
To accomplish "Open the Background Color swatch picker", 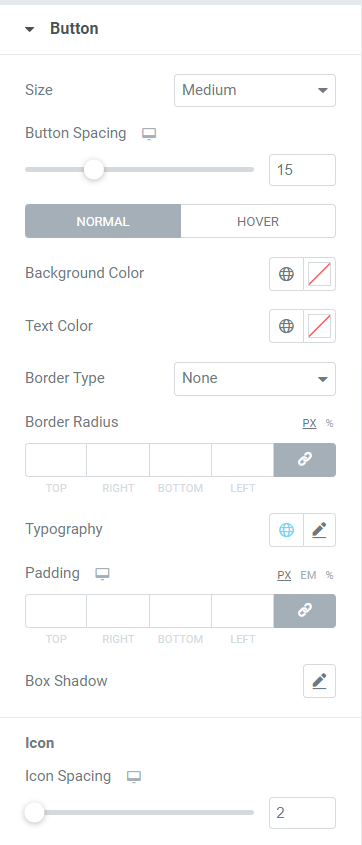I will click(x=319, y=274).
